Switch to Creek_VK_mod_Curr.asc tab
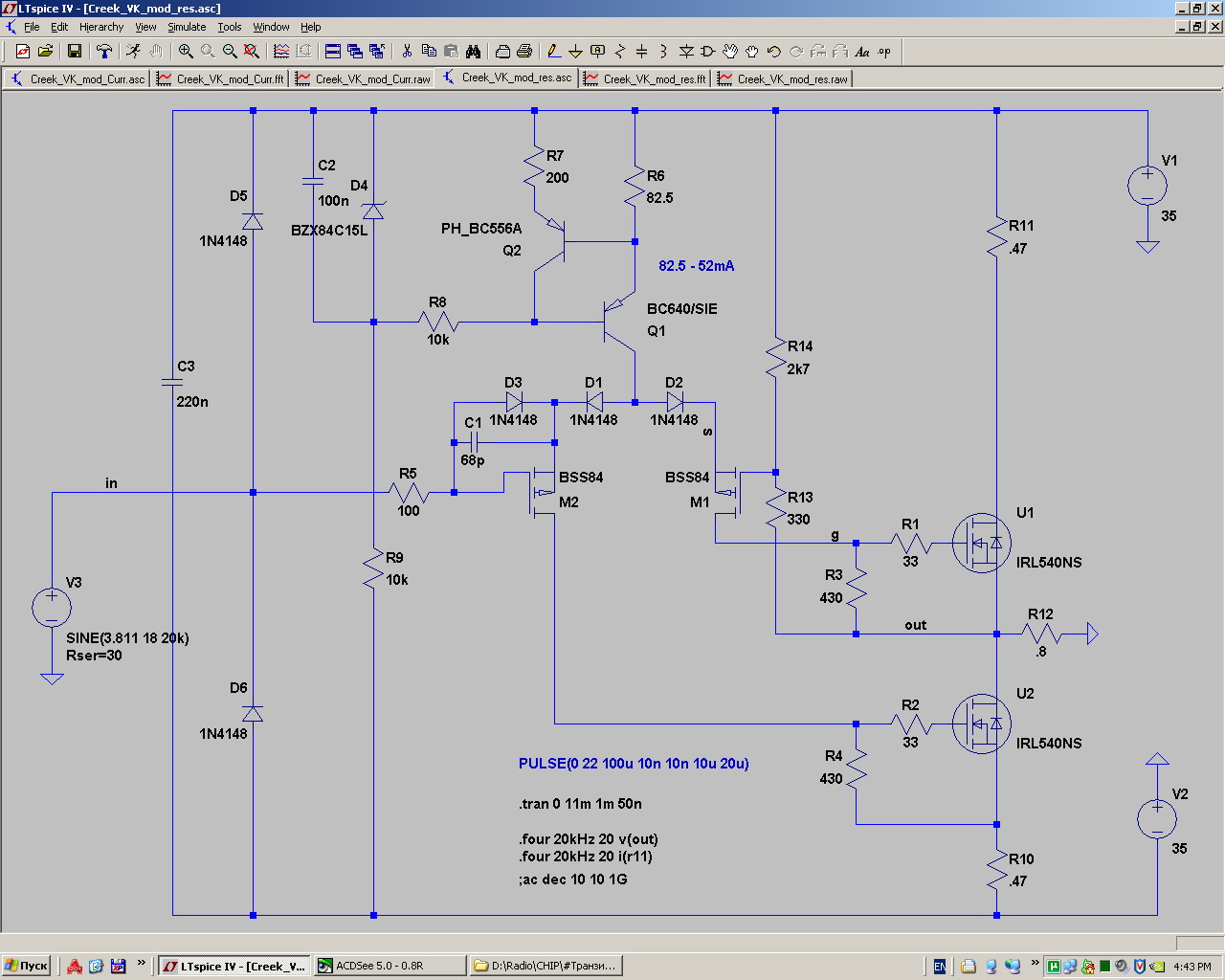Image resolution: width=1225 pixels, height=980 pixels. point(78,78)
